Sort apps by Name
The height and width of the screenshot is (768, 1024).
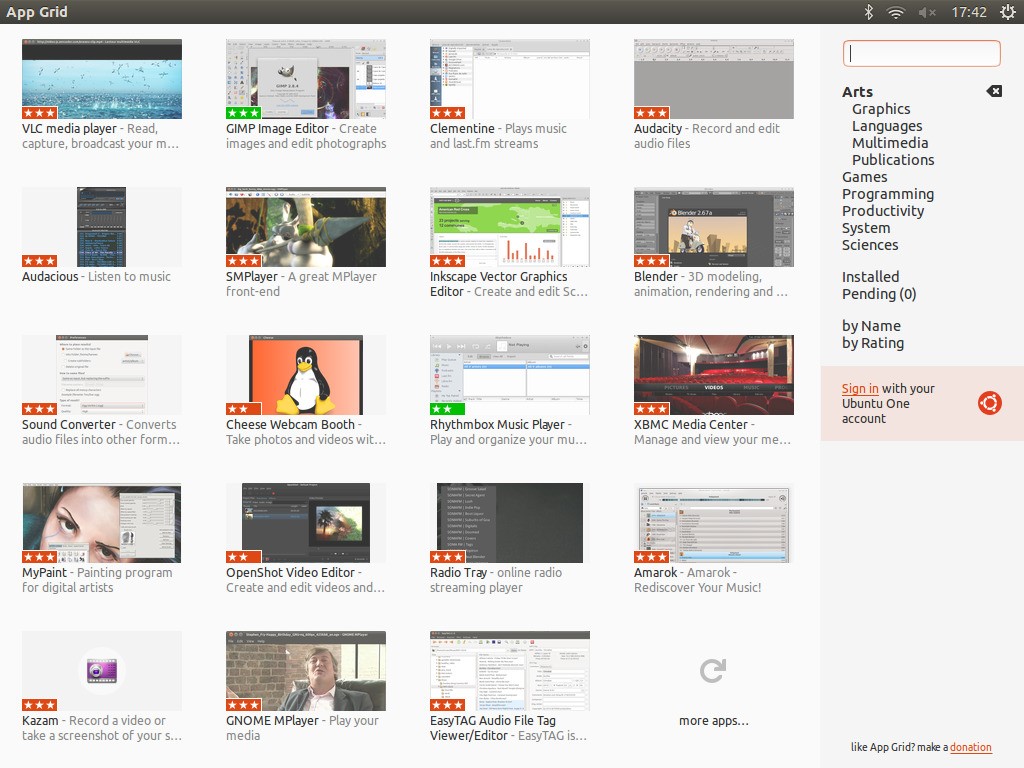[871, 326]
